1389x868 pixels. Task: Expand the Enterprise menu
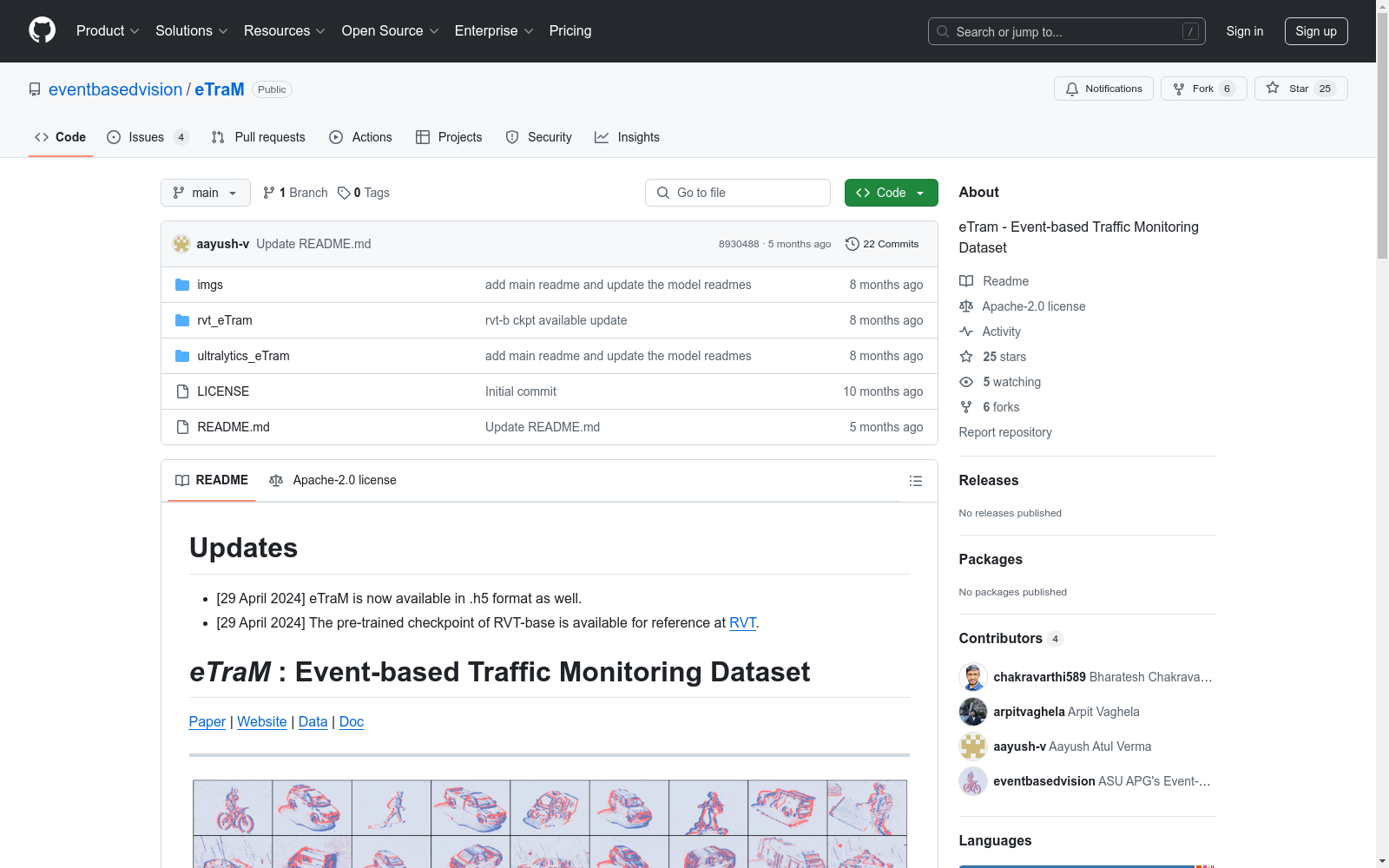point(493,30)
